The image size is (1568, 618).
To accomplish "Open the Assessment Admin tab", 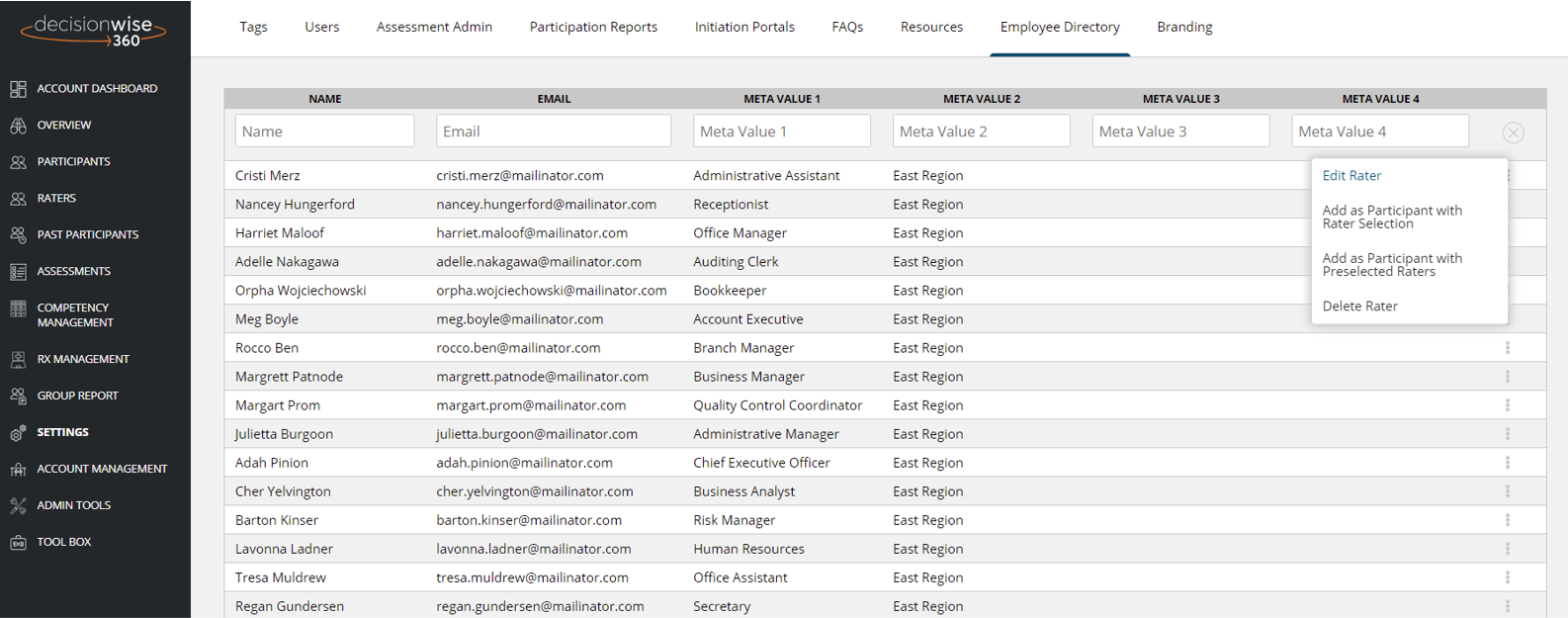I will [434, 27].
